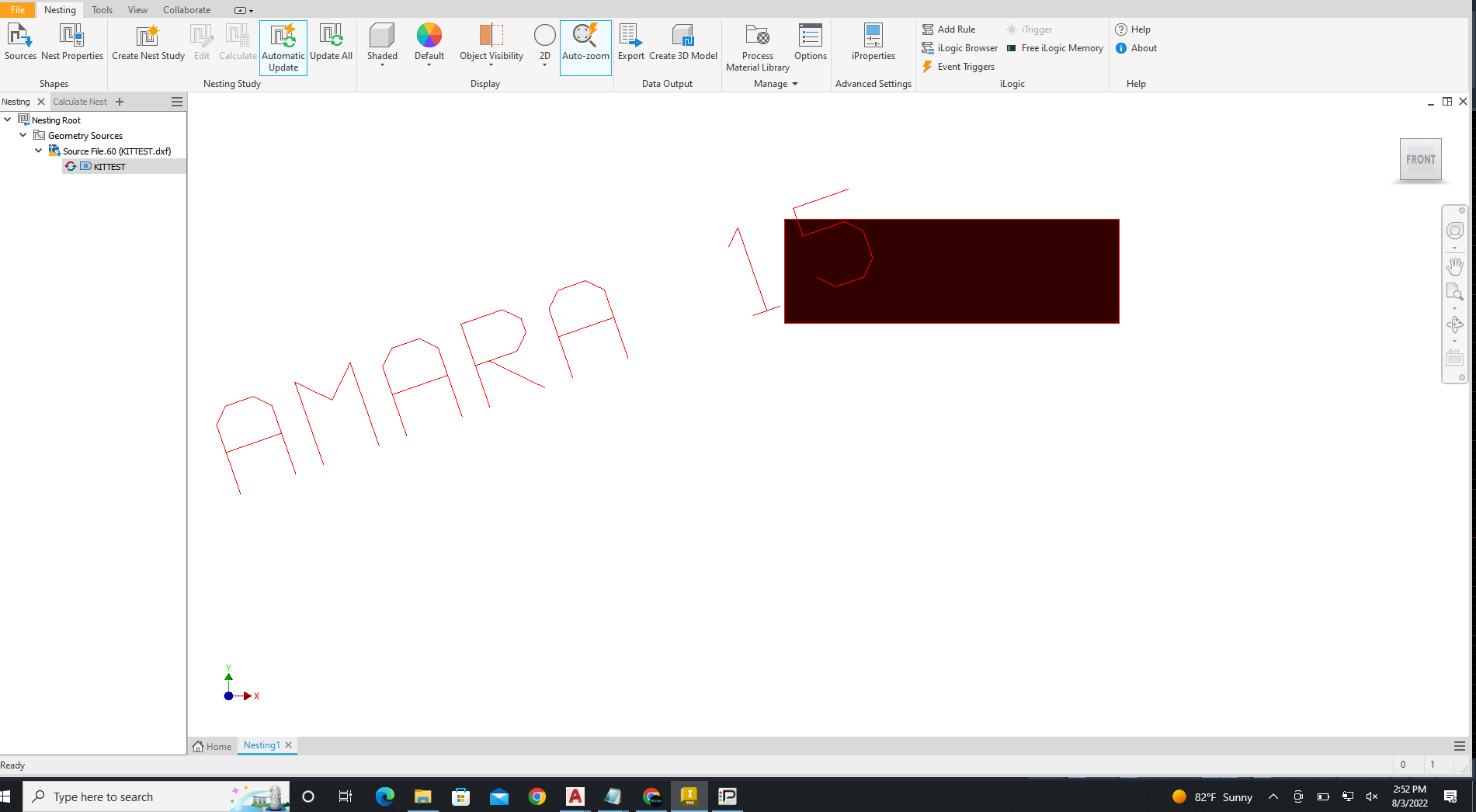Select Pan tool in navigation bar
The height and width of the screenshot is (812, 1476).
pyautogui.click(x=1454, y=266)
